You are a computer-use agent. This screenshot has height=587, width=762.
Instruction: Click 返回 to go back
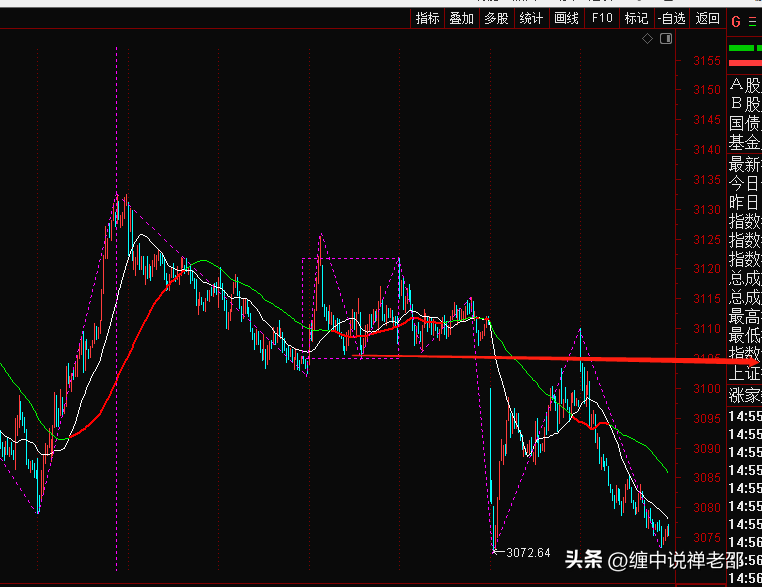point(708,18)
